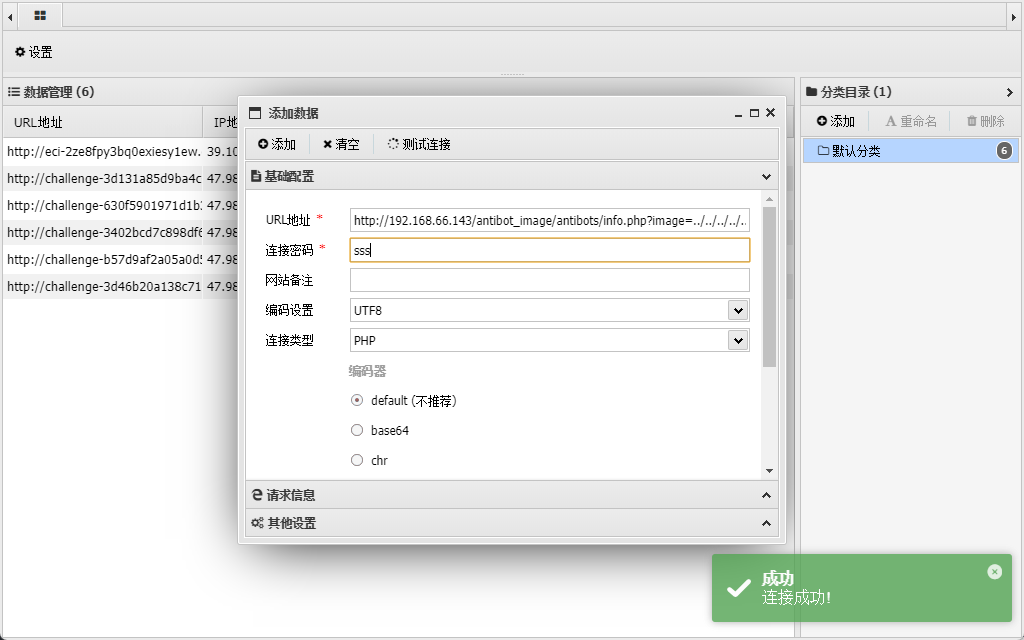Select the 默认分类 folder item

[910, 151]
